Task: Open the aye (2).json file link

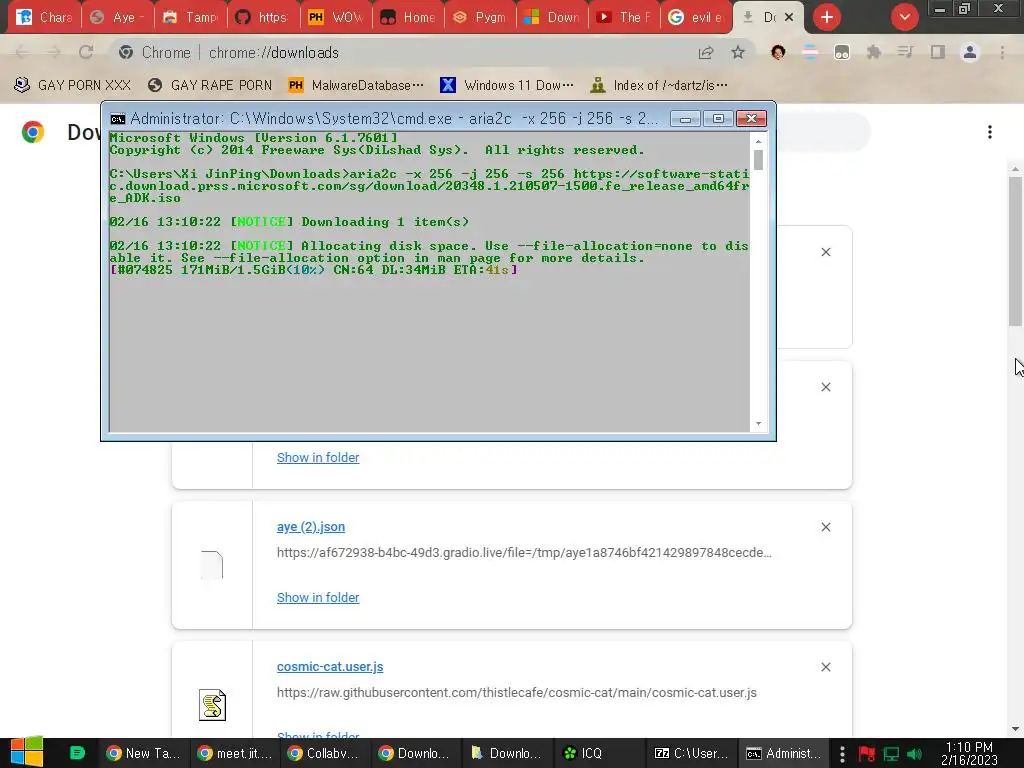Action: click(311, 527)
